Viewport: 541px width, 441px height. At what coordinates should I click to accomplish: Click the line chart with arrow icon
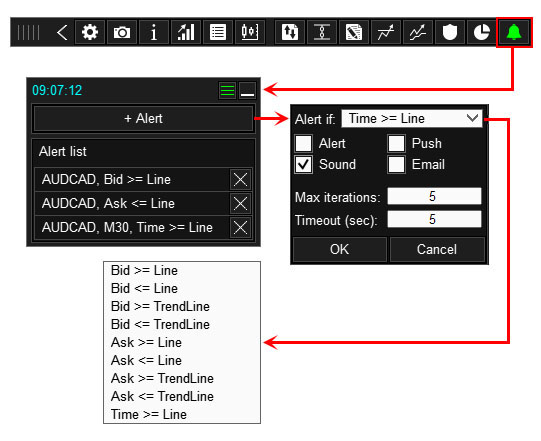(x=386, y=32)
